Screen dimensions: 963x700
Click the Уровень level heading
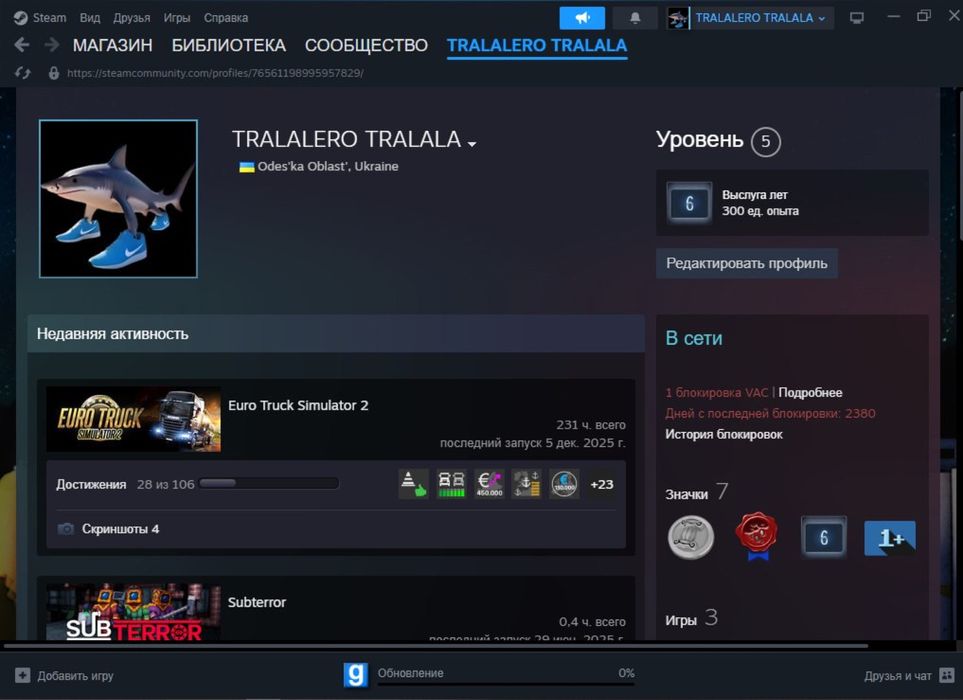700,140
